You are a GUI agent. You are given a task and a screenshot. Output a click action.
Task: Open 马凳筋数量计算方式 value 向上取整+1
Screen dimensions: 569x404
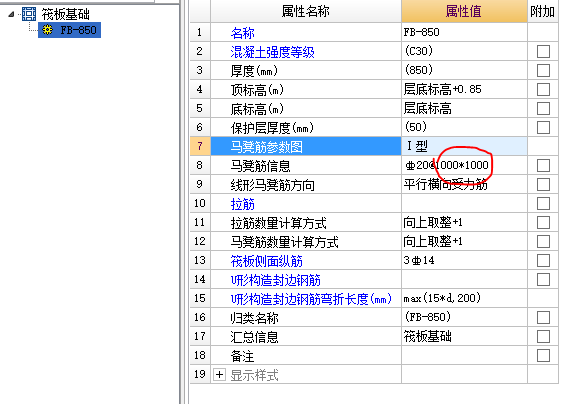click(x=464, y=241)
